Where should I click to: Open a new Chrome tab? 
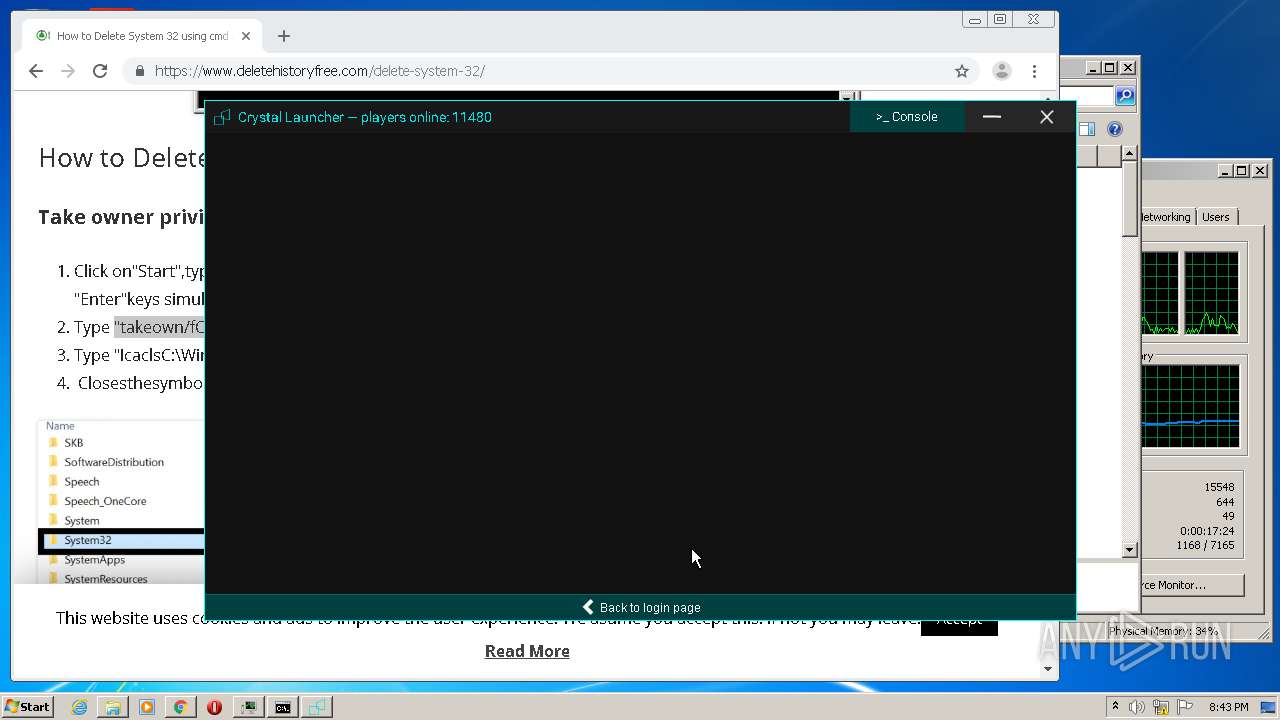(284, 36)
